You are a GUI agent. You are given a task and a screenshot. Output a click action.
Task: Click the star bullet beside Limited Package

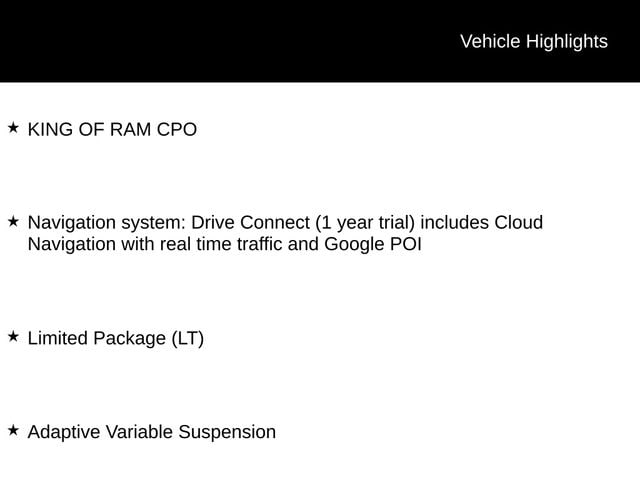13,337
